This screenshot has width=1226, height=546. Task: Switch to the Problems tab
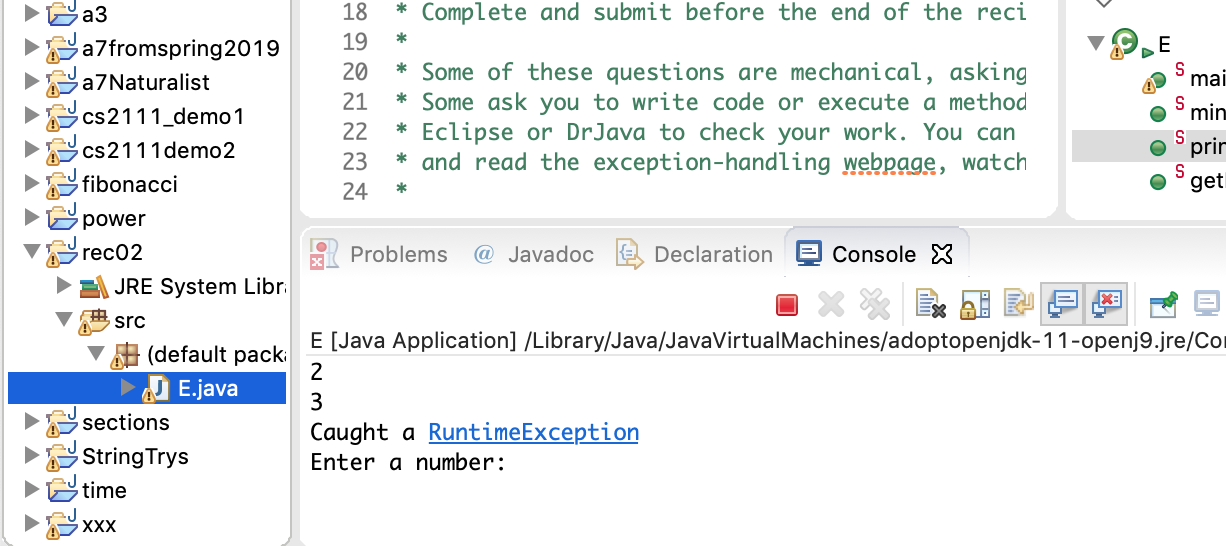point(380,255)
